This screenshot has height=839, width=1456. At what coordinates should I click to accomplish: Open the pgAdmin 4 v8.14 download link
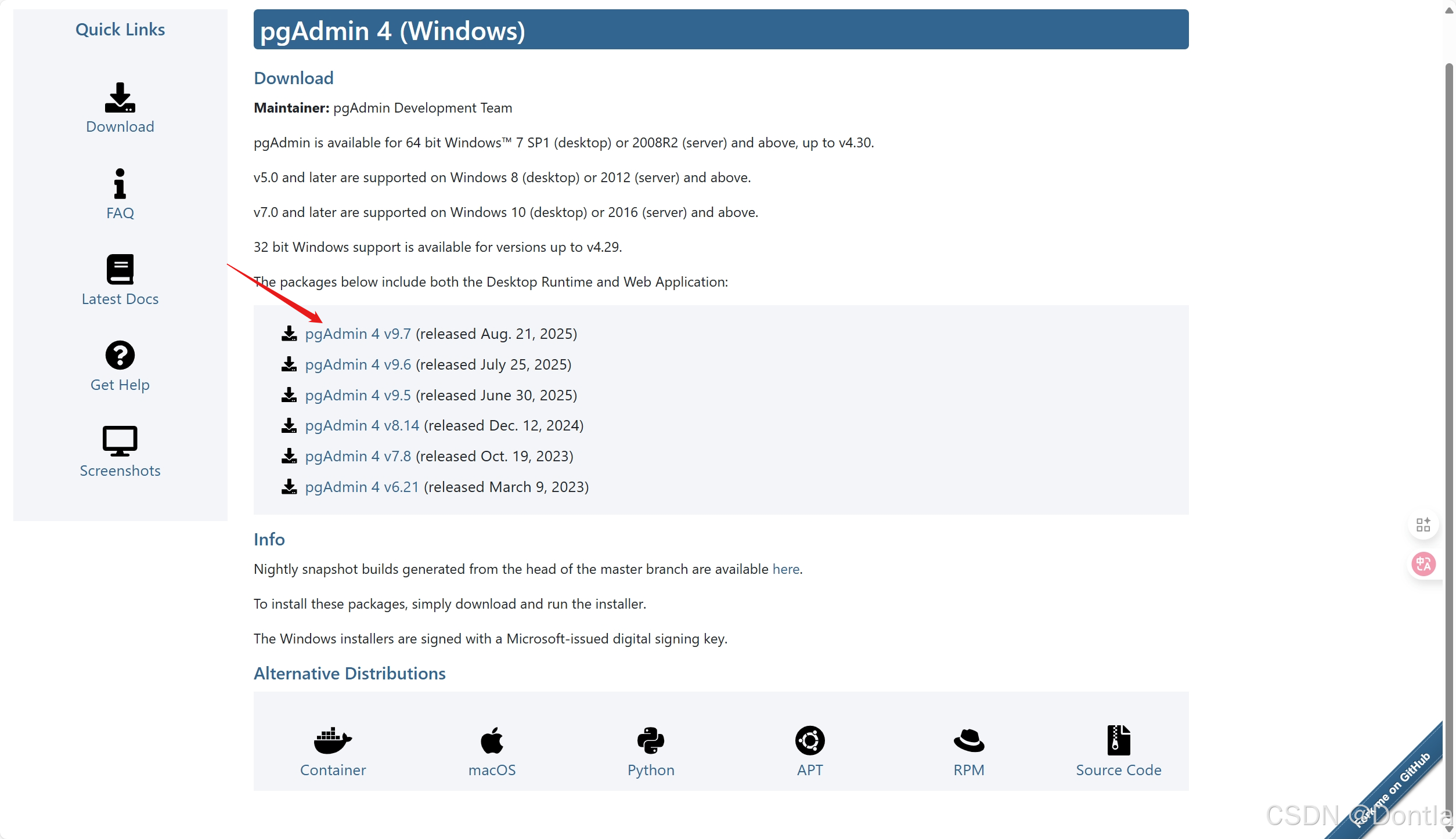click(x=362, y=425)
